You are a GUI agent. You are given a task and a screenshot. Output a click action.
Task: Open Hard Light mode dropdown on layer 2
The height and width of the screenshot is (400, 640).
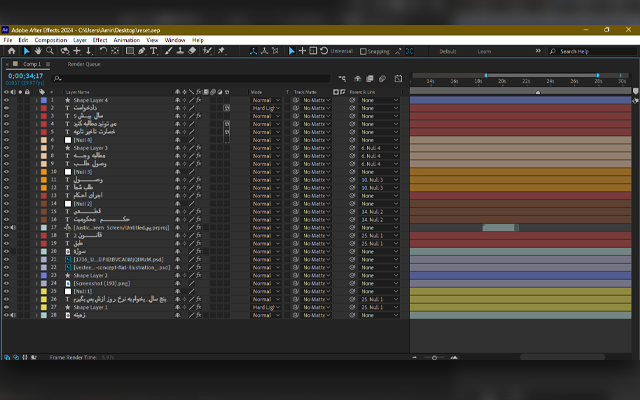[x=266, y=108]
